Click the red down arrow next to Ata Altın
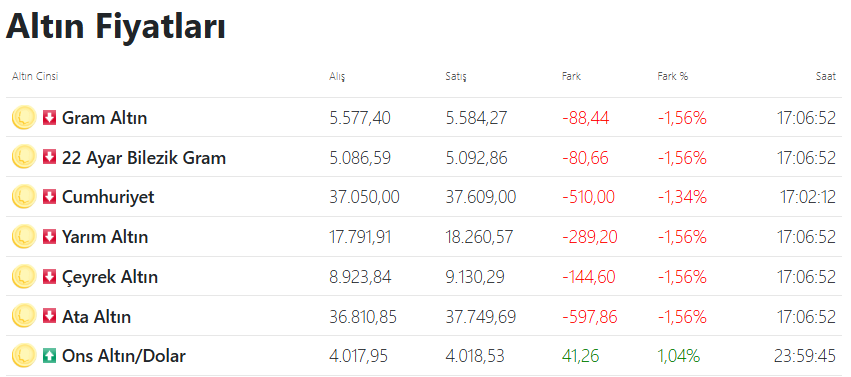The height and width of the screenshot is (377, 851). 49,316
